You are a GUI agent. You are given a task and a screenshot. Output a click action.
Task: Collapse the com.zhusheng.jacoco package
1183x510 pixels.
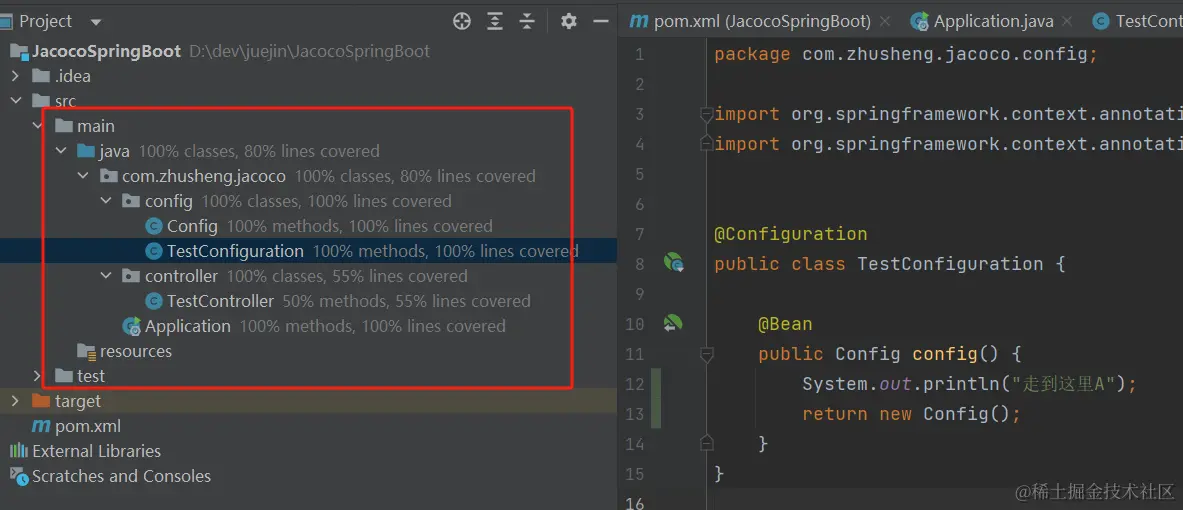click(x=83, y=176)
